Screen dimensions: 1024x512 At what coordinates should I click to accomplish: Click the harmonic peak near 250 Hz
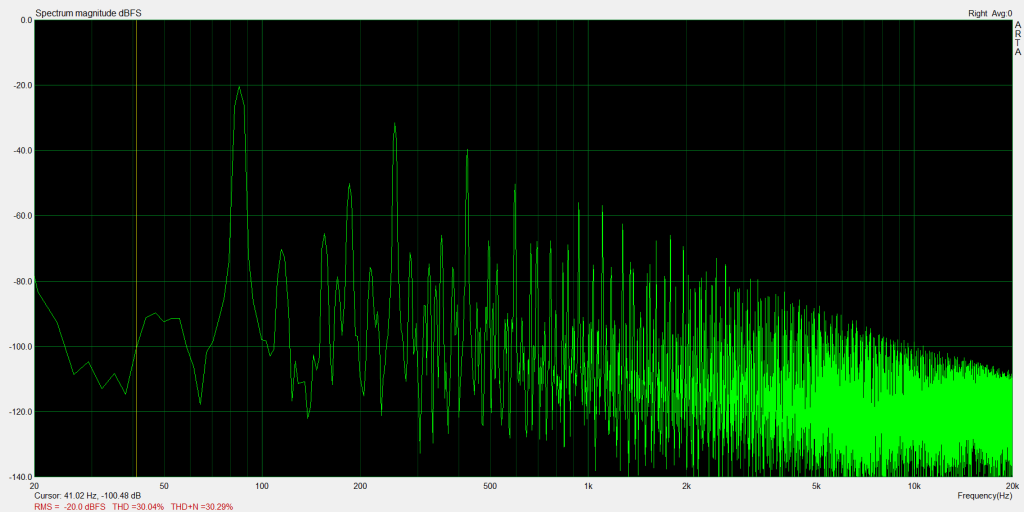(394, 124)
